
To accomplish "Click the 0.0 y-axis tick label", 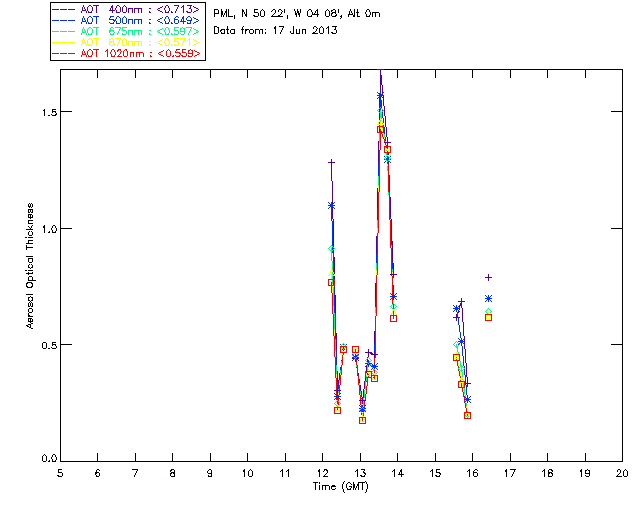I will pos(49,459).
